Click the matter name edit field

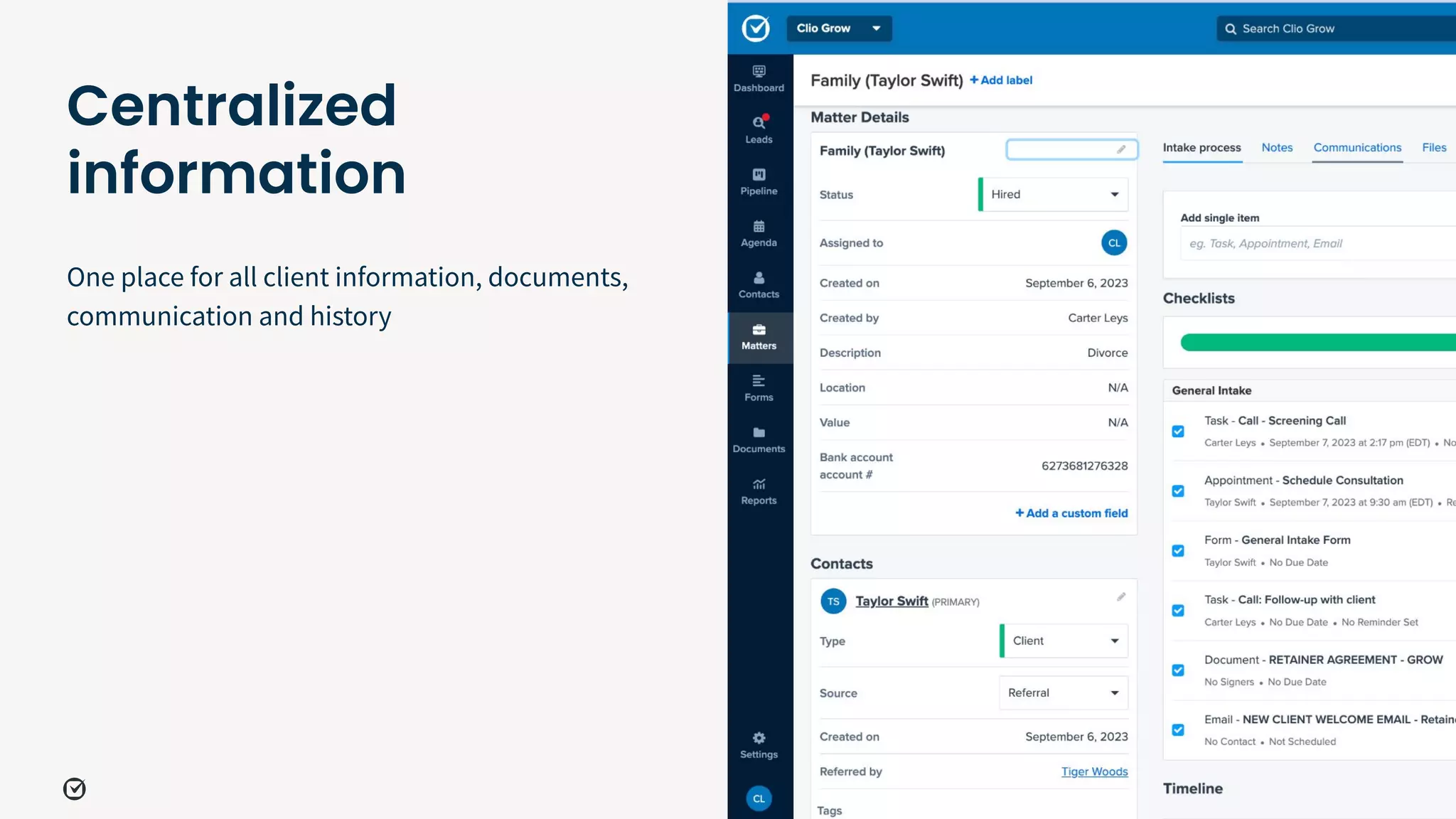click(x=1071, y=149)
